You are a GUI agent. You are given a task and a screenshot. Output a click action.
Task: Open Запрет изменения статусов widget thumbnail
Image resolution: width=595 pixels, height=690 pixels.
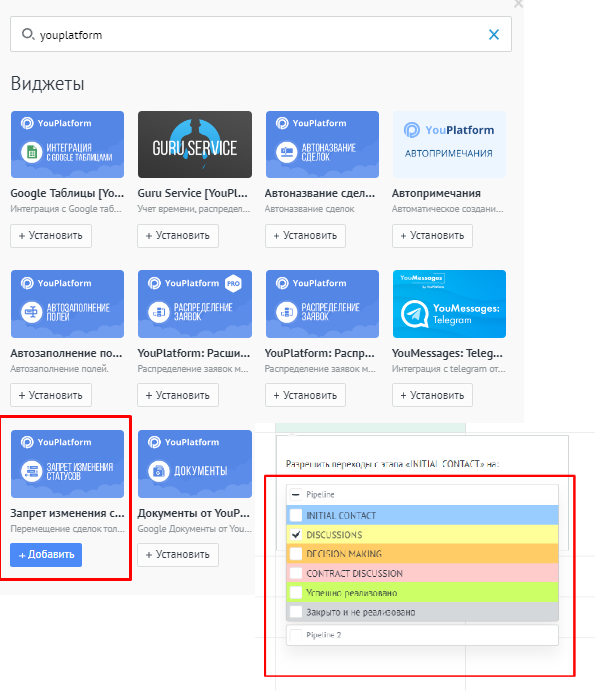click(x=67, y=464)
